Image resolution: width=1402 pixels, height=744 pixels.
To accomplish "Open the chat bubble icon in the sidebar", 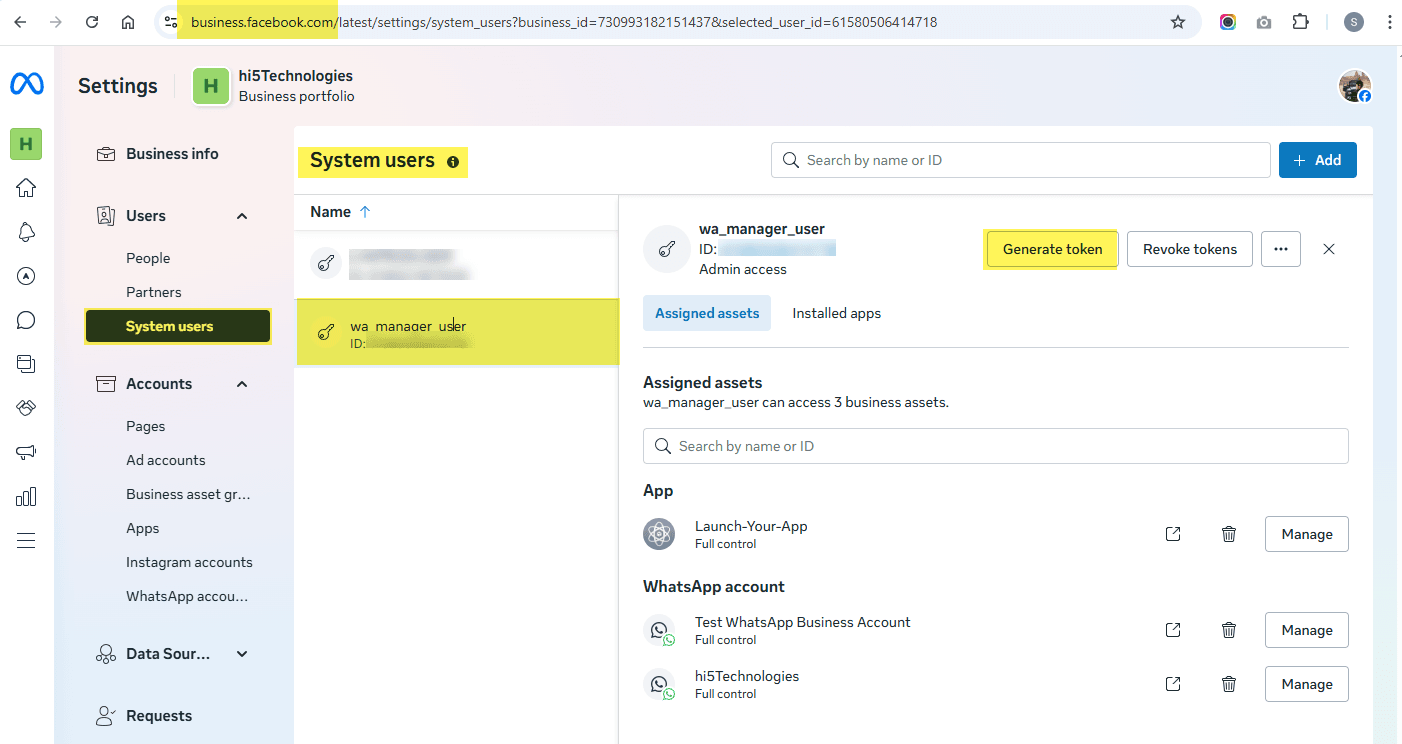I will click(25, 320).
